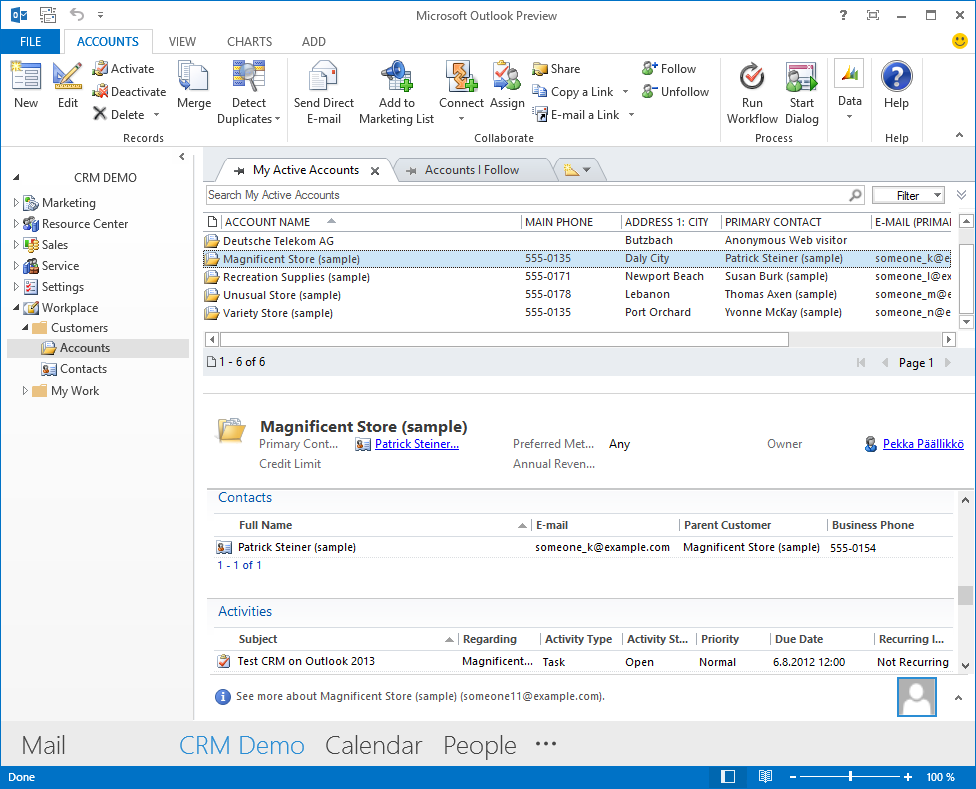Expand the Service tree node
976x789 pixels.
[16, 266]
